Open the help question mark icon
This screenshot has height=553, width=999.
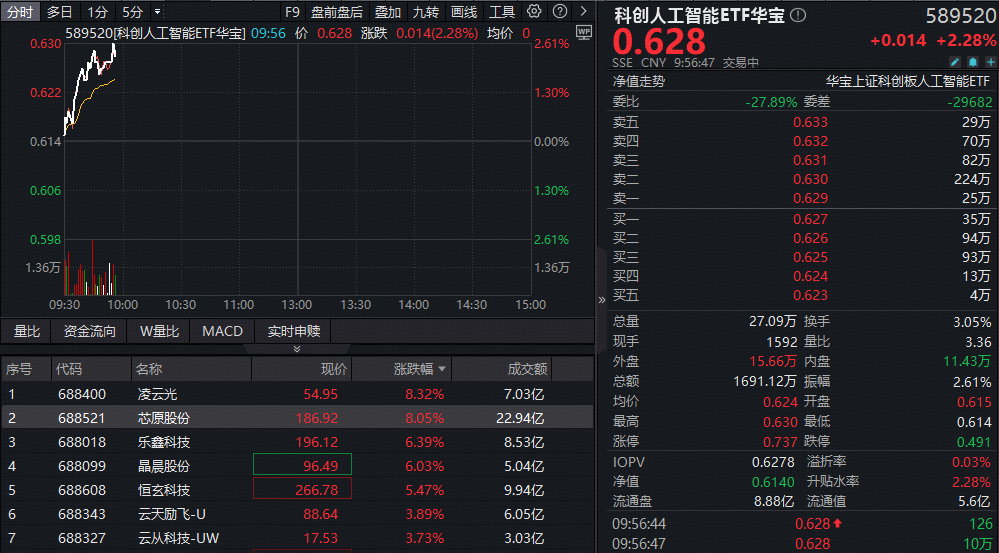click(x=559, y=11)
